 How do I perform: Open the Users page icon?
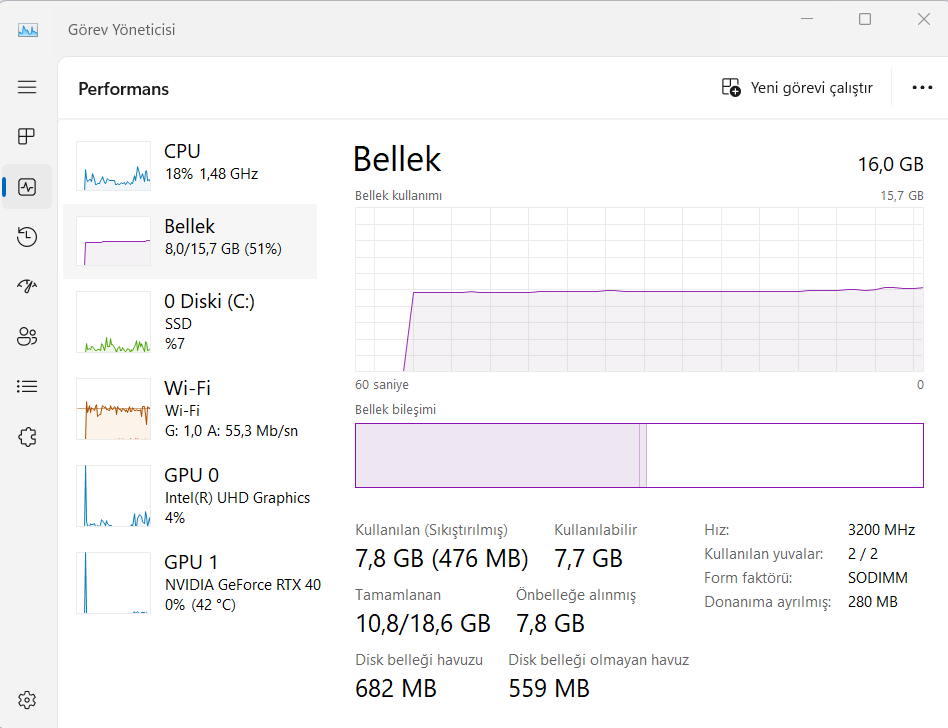[27, 336]
